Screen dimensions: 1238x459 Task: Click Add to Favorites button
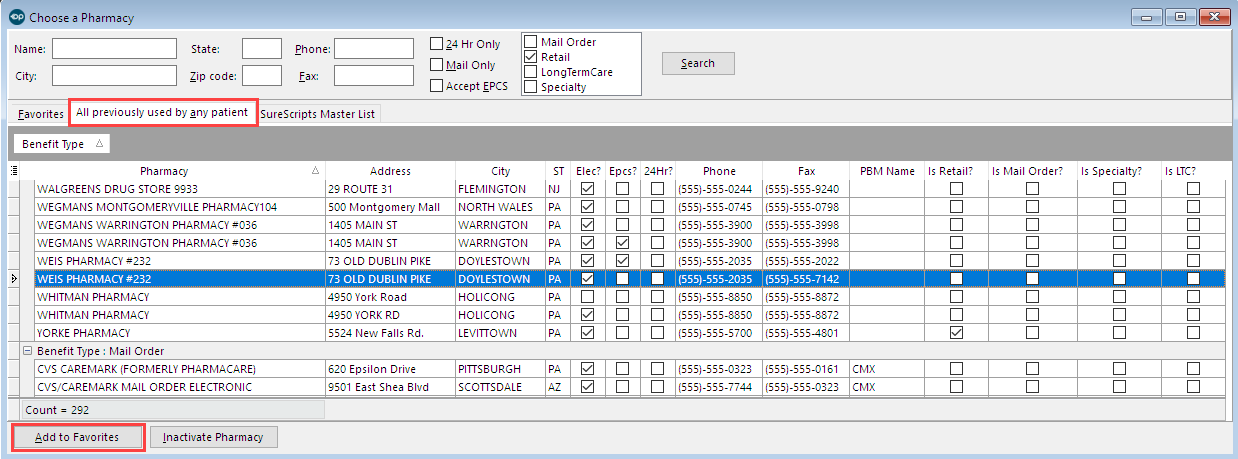tap(77, 437)
